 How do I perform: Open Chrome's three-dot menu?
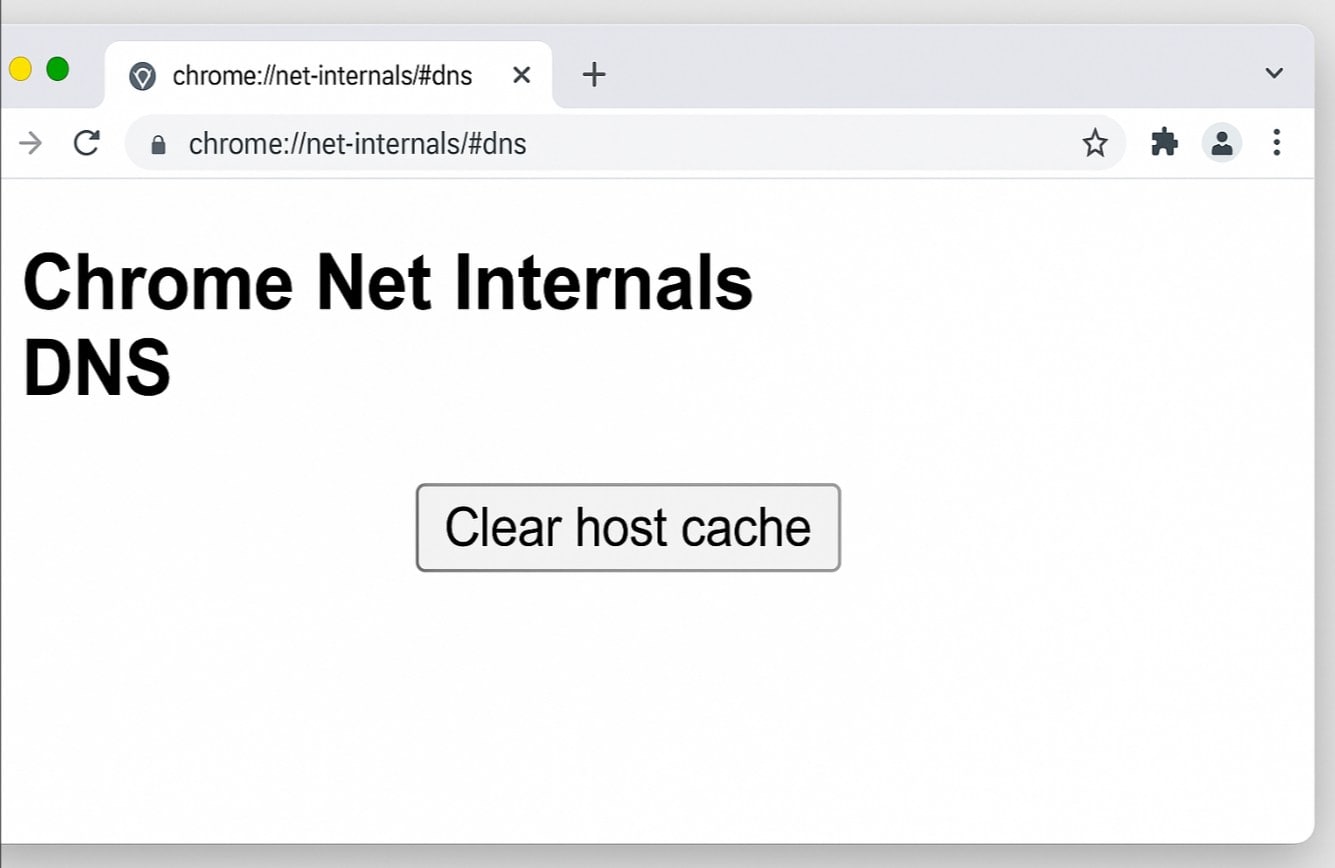(1277, 143)
